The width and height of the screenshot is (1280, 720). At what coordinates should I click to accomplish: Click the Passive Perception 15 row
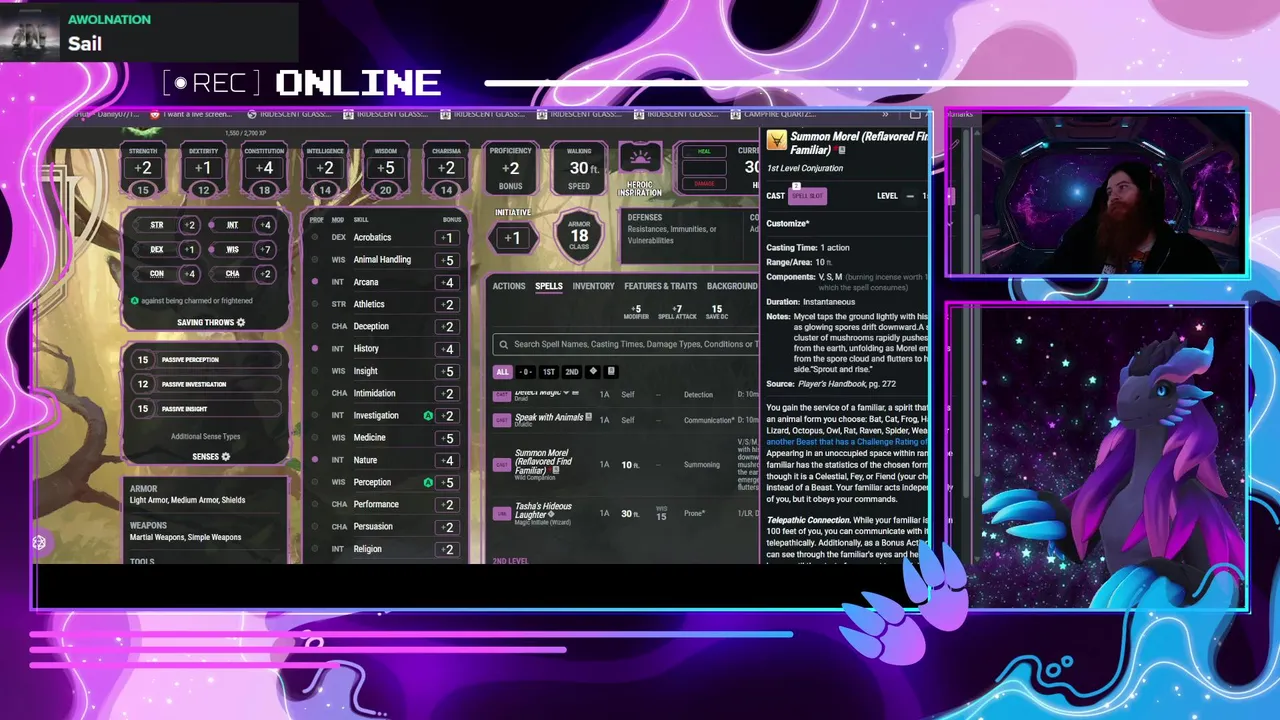click(x=205, y=360)
